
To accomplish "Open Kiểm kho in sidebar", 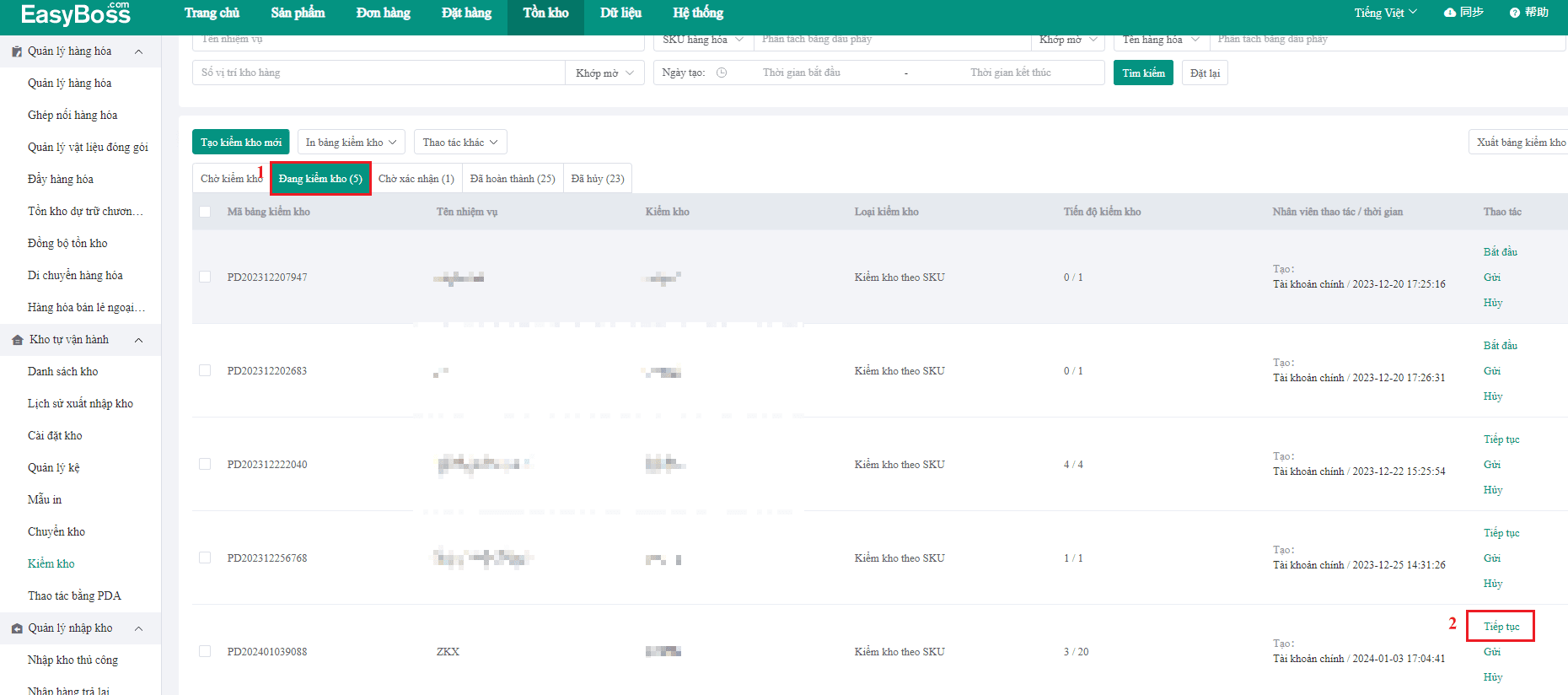I will (x=51, y=564).
